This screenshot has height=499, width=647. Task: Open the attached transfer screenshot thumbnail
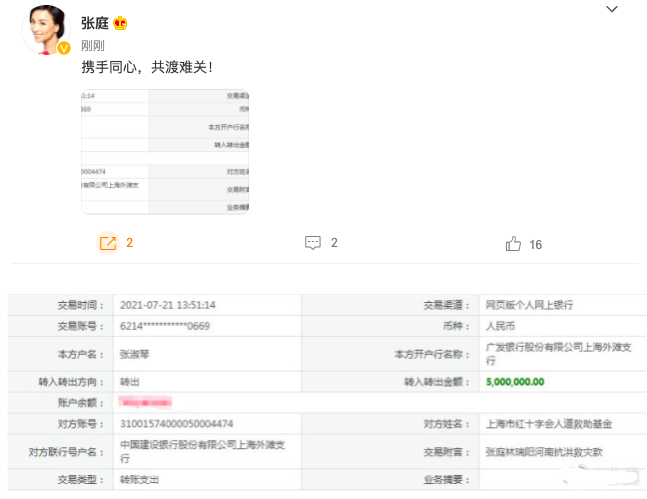tap(164, 150)
